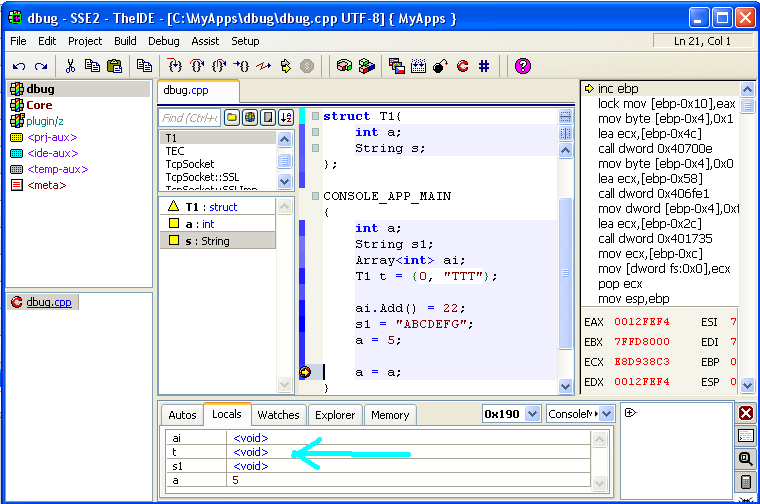The image size is (760, 504).
Task: Click the purple Help question mark icon
Action: 522,66
